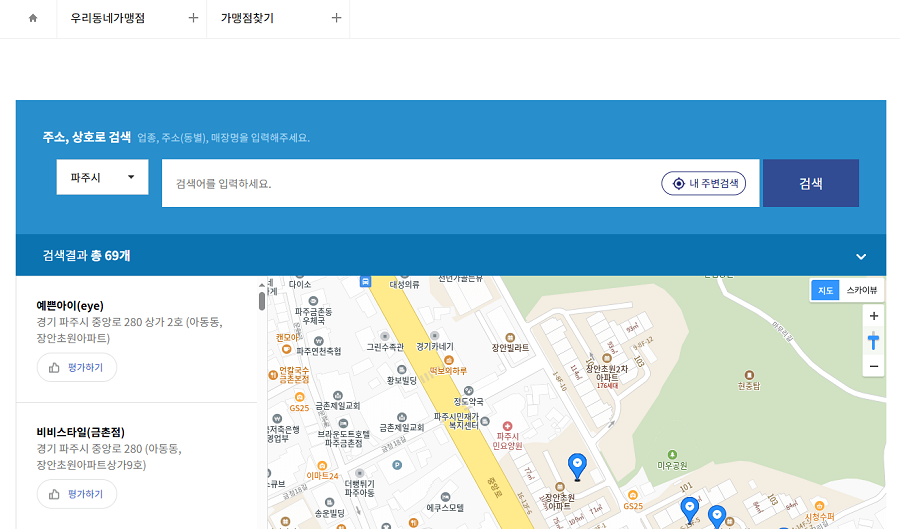Click blue marker near 장안초원아파트

point(577,466)
